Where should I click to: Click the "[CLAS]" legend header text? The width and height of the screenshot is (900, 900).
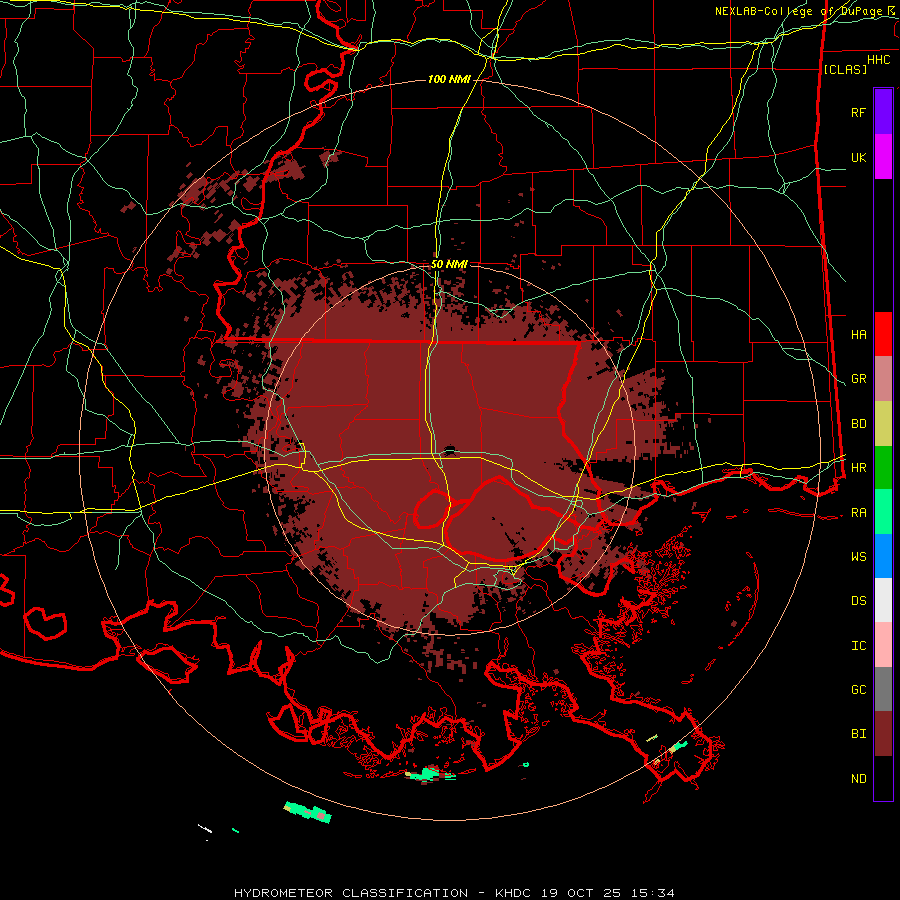(845, 69)
